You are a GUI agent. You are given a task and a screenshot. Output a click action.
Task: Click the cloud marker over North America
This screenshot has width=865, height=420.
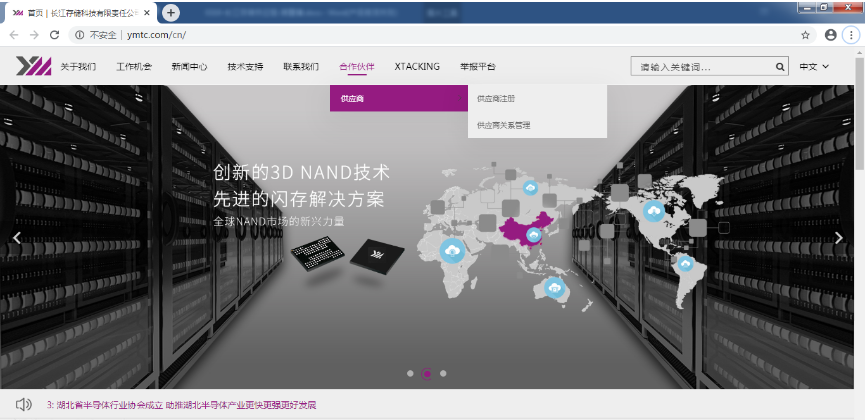coord(654,211)
